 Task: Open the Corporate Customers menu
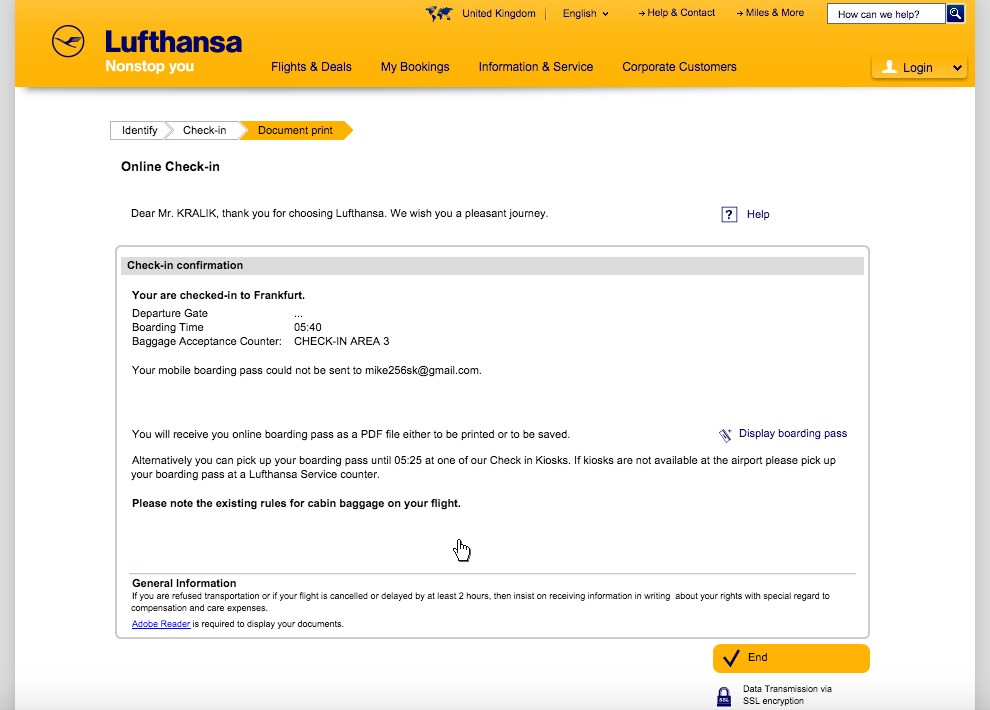(x=679, y=67)
